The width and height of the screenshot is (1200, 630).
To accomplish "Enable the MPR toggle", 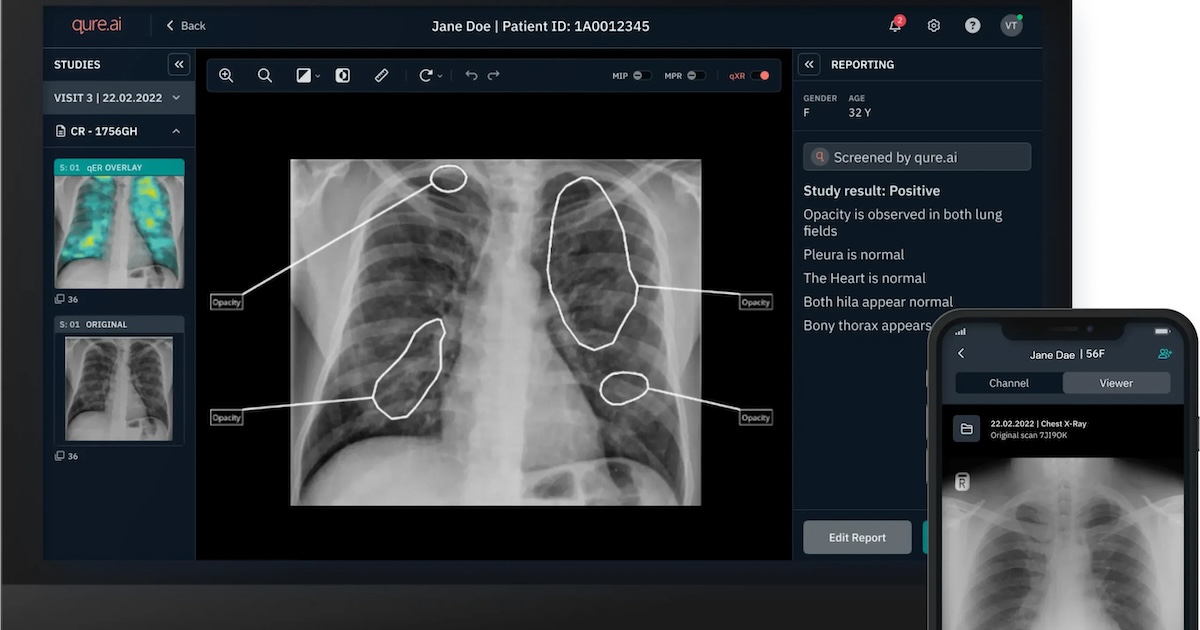I will 697,75.
